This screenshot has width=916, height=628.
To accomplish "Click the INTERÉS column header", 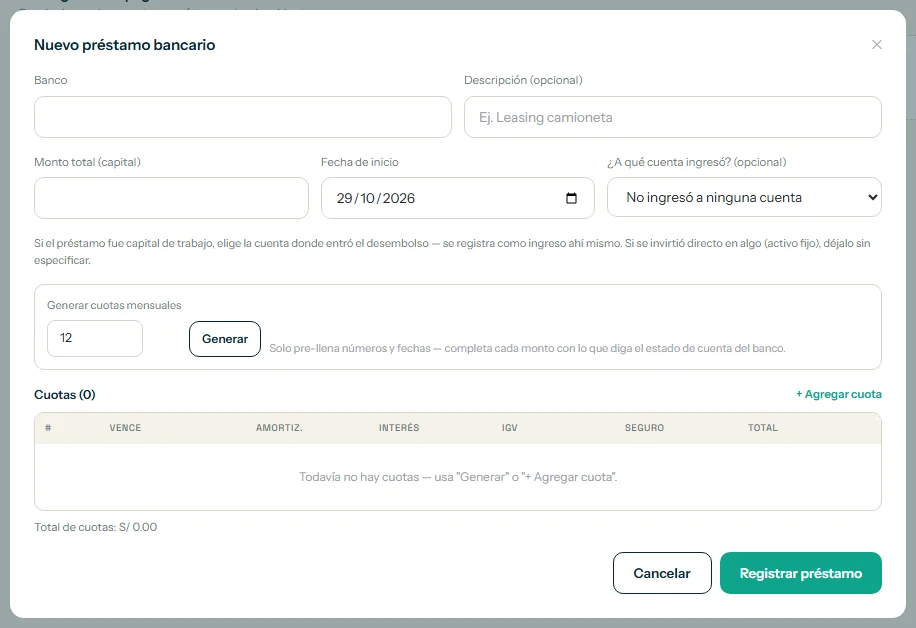I will [399, 428].
